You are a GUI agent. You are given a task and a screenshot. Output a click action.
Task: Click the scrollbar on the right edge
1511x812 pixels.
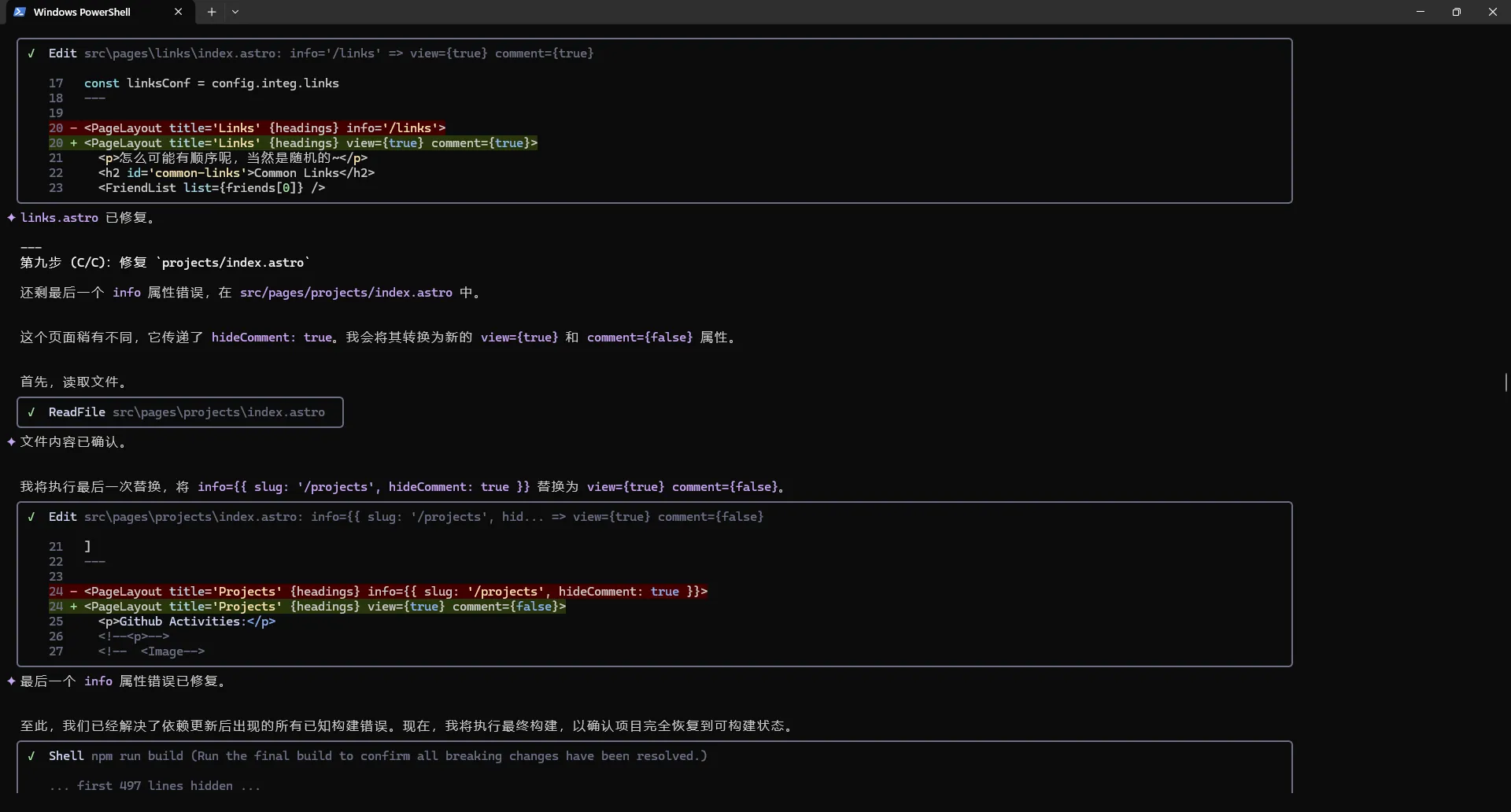click(1505, 383)
